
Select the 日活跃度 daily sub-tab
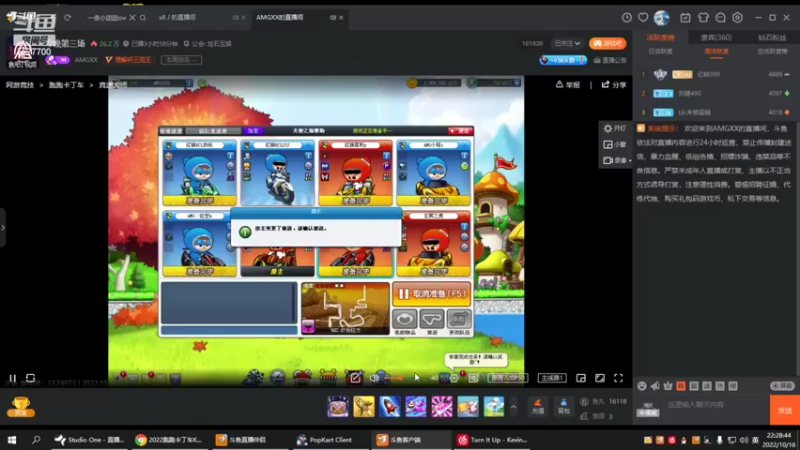click(x=660, y=52)
